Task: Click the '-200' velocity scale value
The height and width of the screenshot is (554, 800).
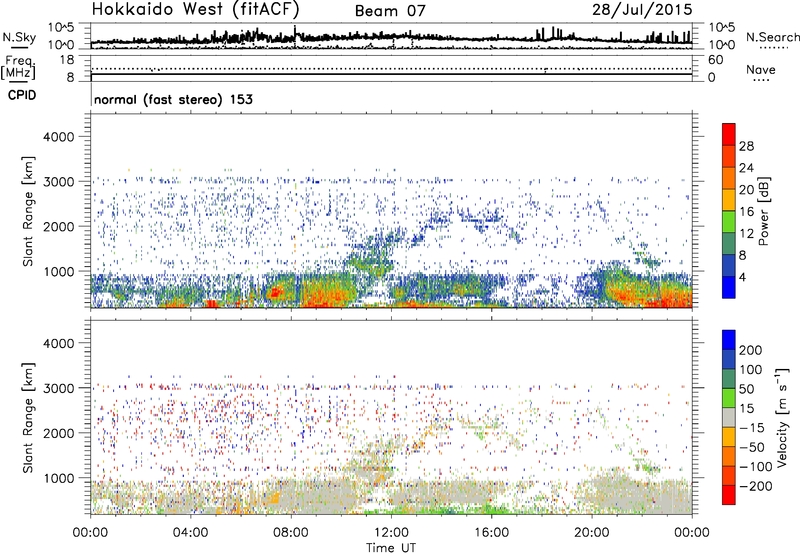Action: point(756,486)
